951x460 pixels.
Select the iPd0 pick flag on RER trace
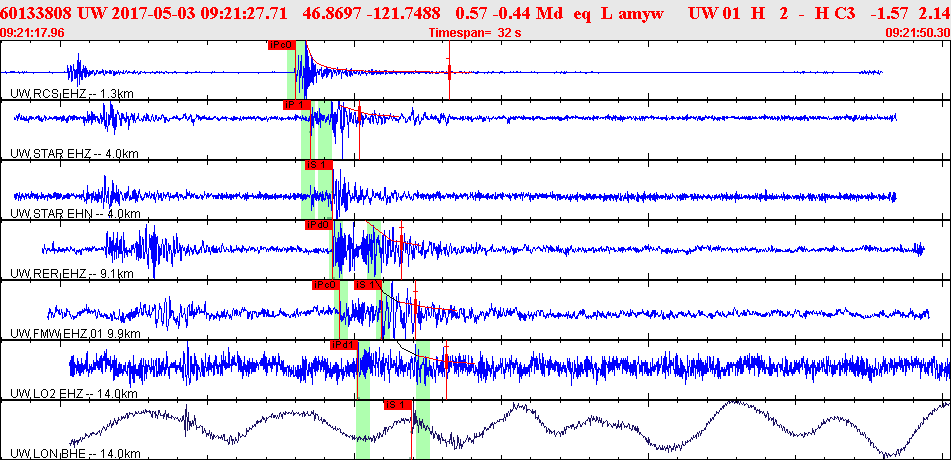319,225
